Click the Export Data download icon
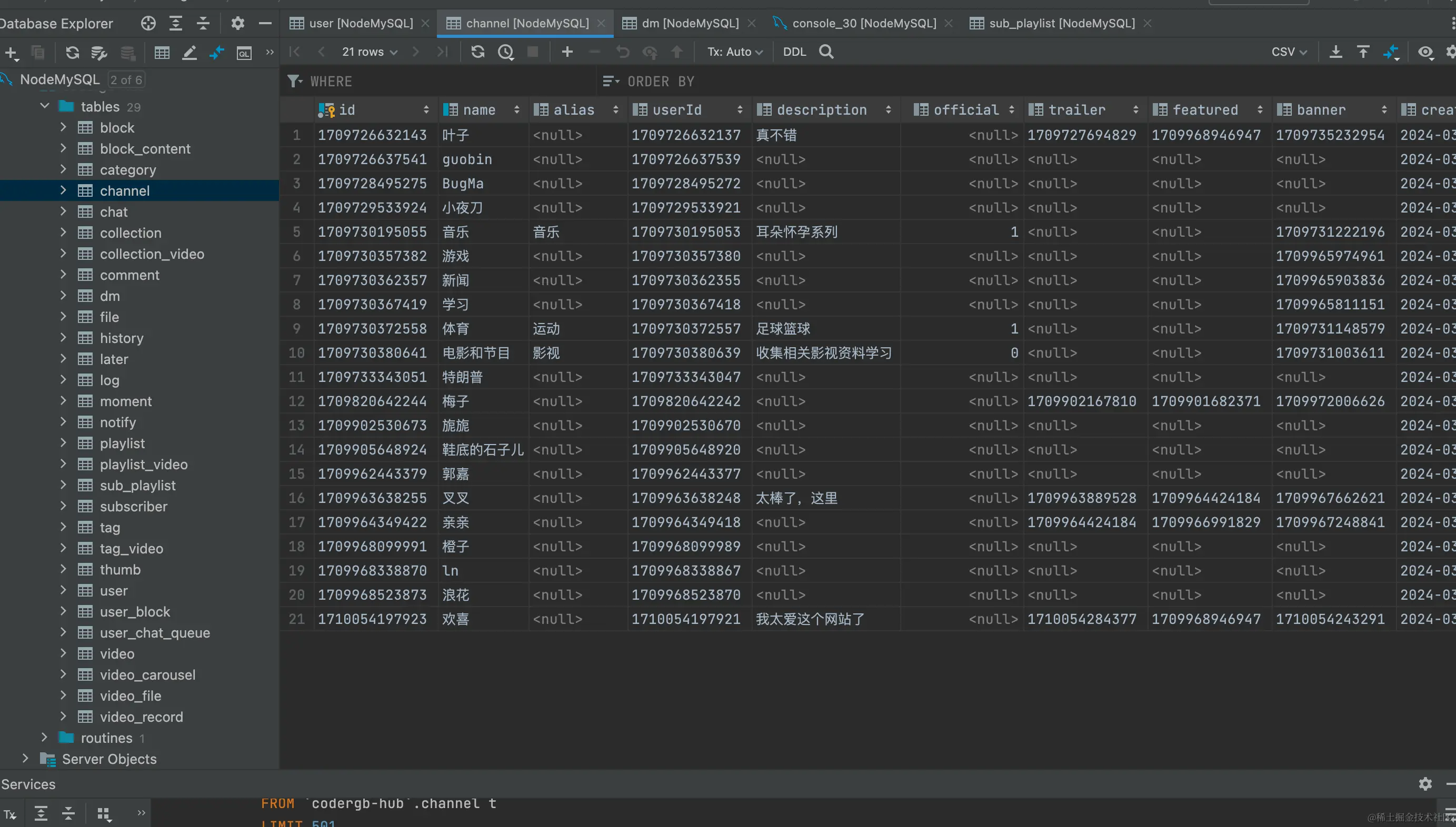The image size is (1456, 827). pos(1335,52)
